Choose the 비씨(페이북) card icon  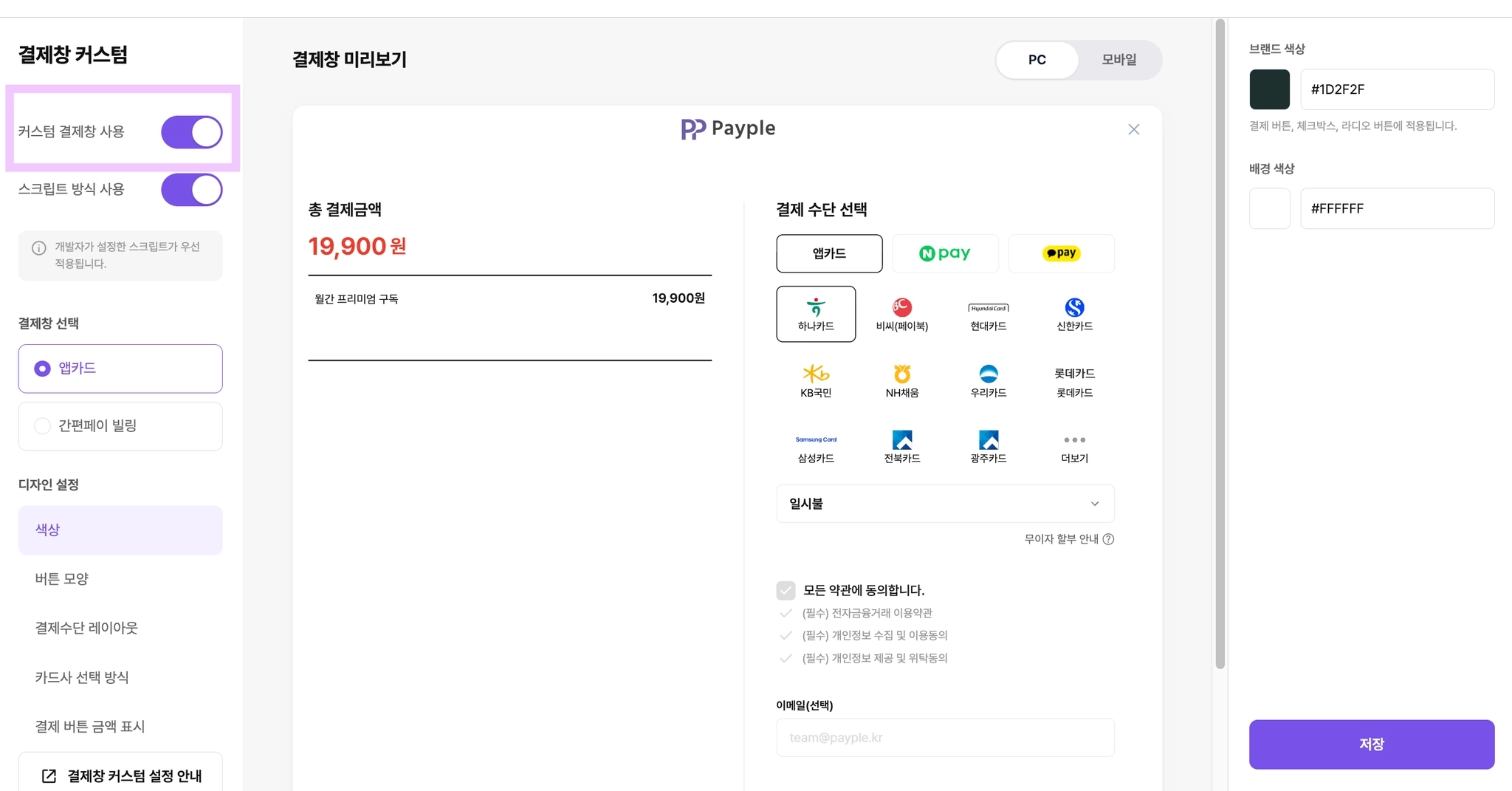click(902, 314)
